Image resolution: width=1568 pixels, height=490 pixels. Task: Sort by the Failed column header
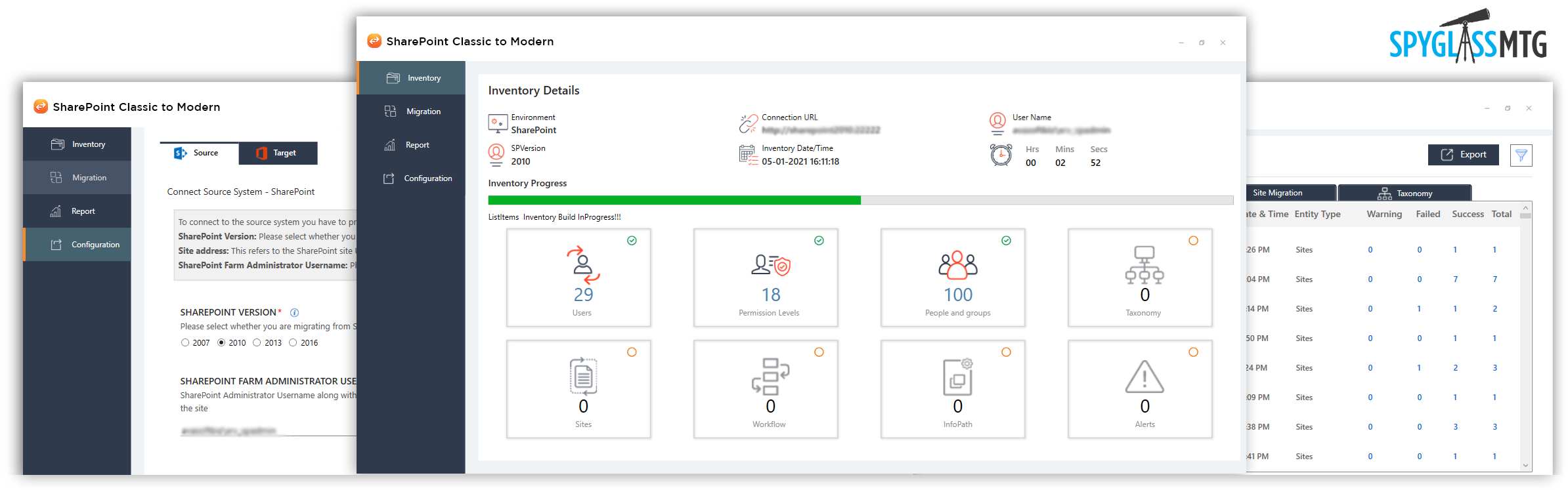(x=1427, y=214)
